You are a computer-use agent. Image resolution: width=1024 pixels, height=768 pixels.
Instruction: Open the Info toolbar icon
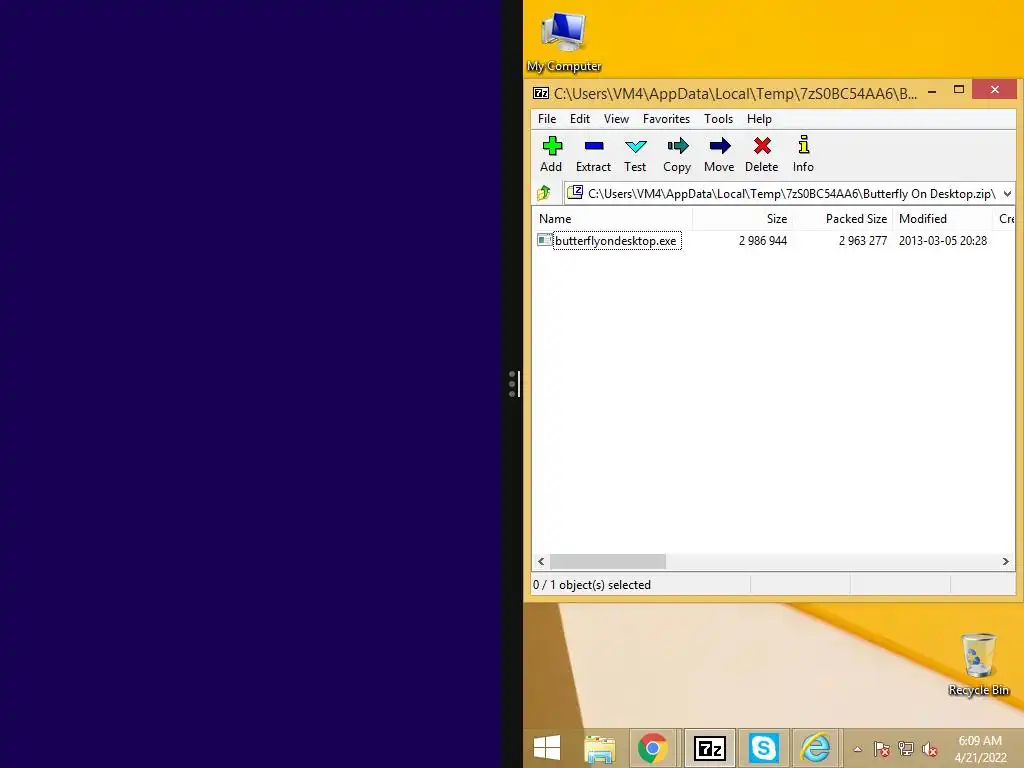803,154
